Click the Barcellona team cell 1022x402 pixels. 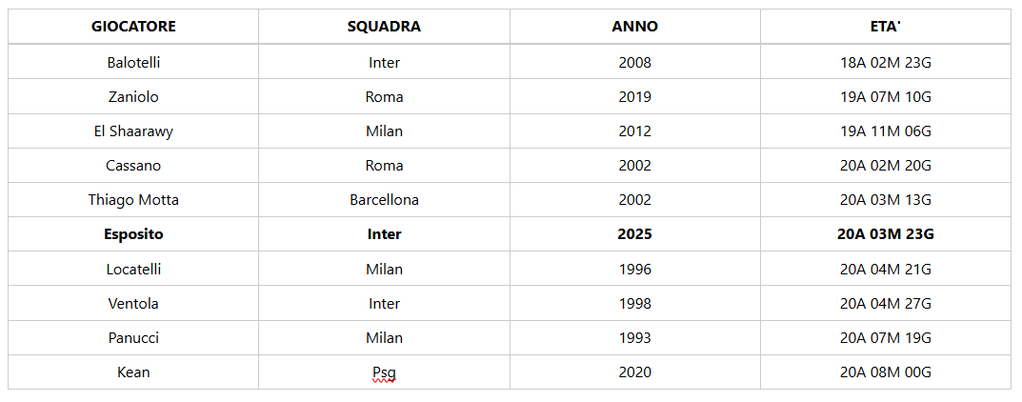point(384,200)
